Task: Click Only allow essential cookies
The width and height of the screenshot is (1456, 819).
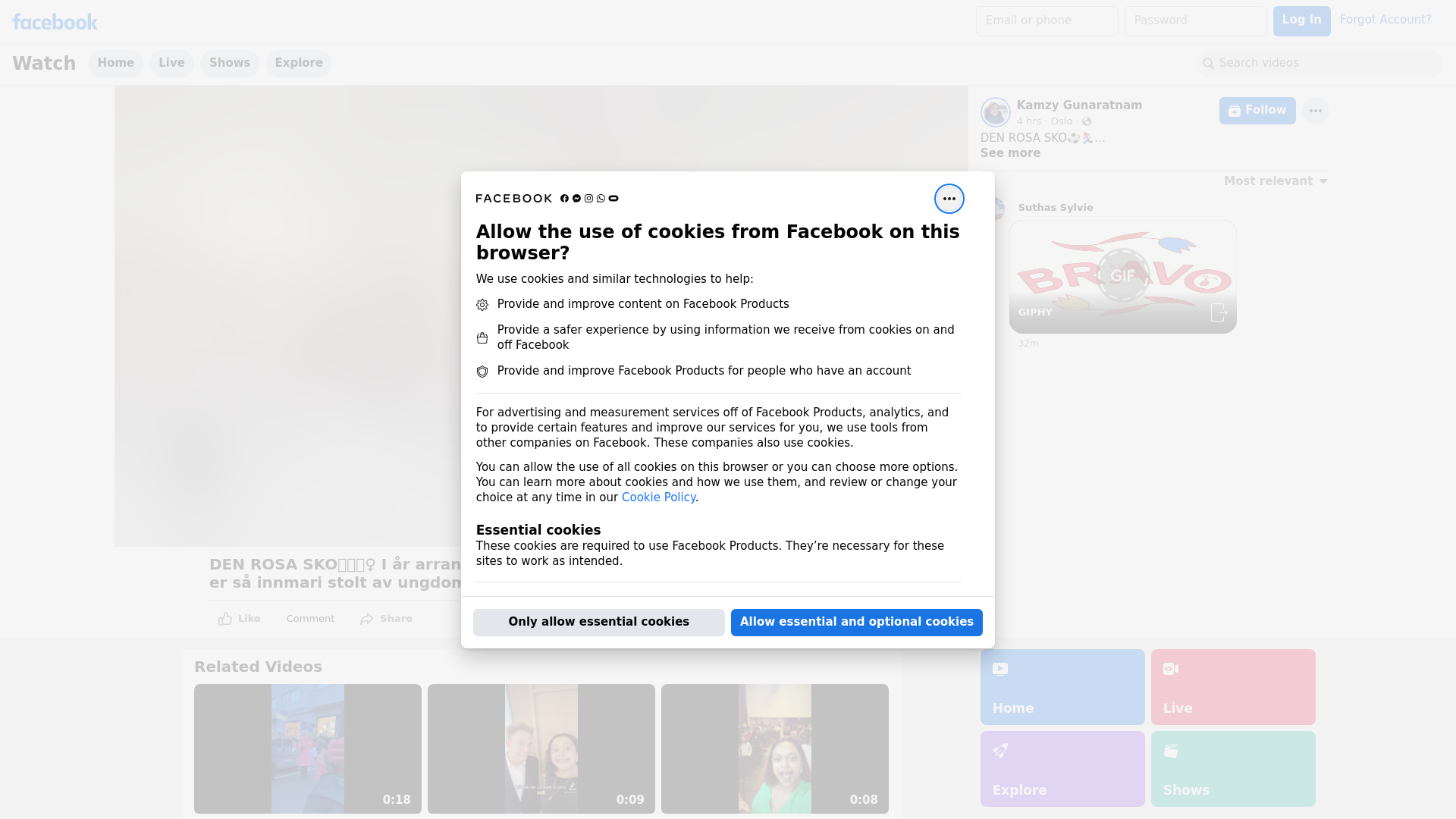Action: (x=598, y=623)
